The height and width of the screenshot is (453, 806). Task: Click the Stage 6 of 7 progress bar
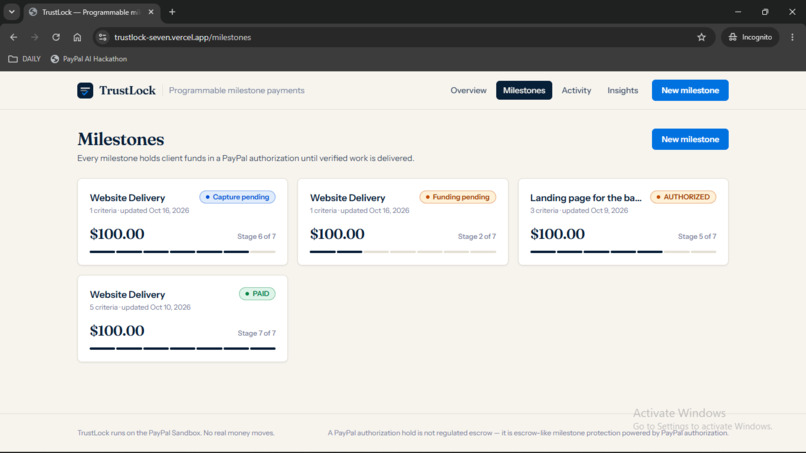(x=182, y=252)
